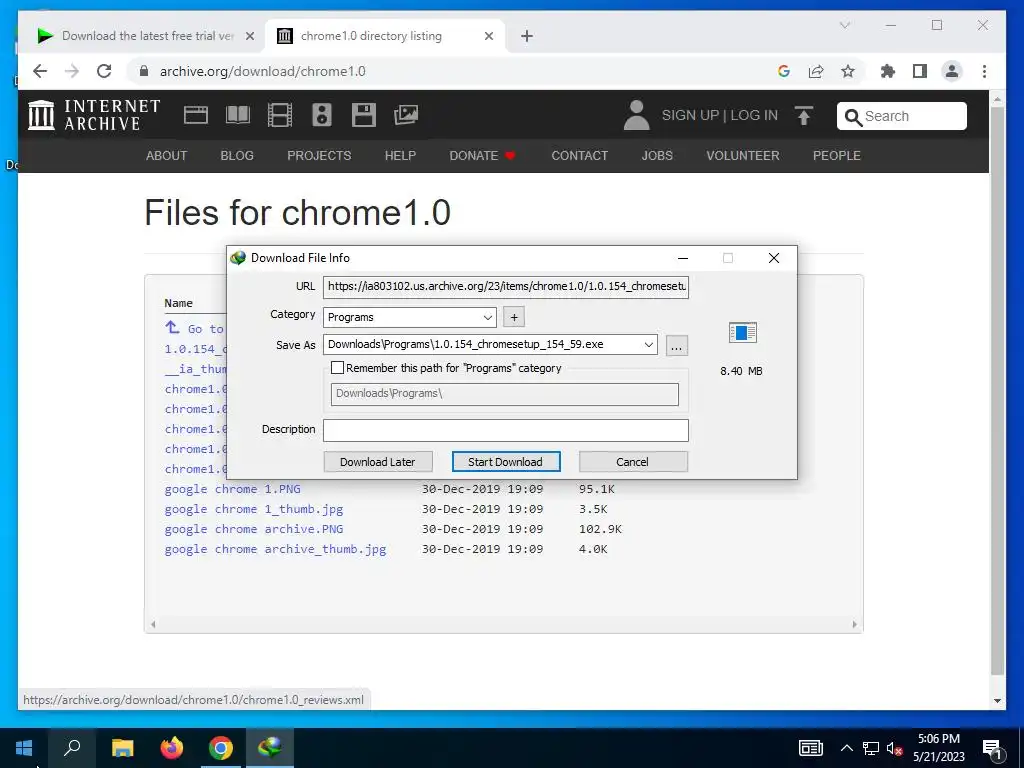Screen dimensions: 1024x768
Task: Click the file listing horizontal scrollbar right arrow
Action: (854, 624)
